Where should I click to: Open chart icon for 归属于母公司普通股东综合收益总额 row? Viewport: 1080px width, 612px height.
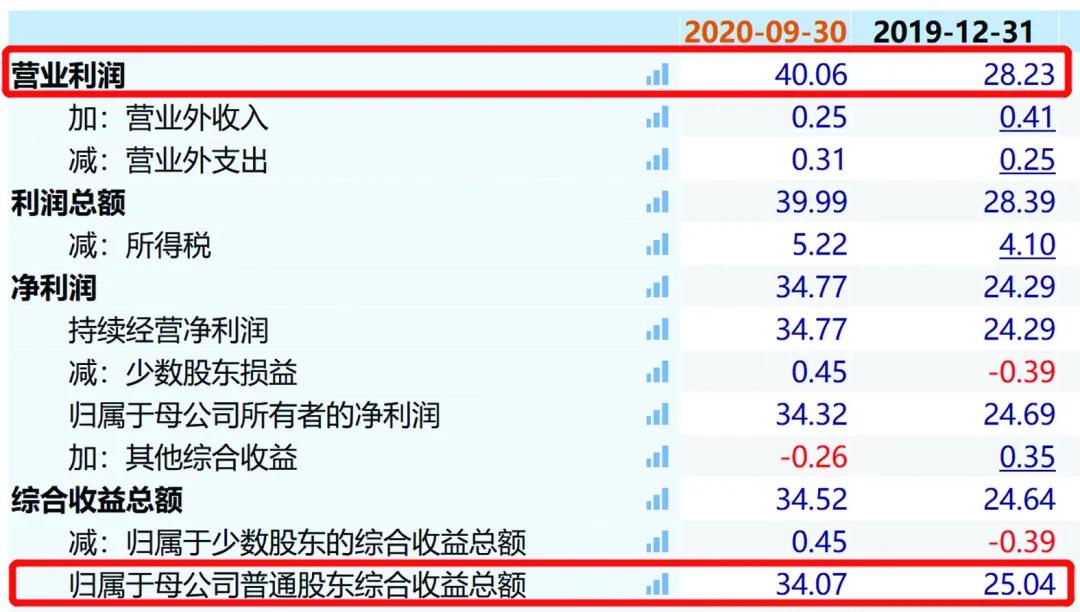[x=657, y=585]
